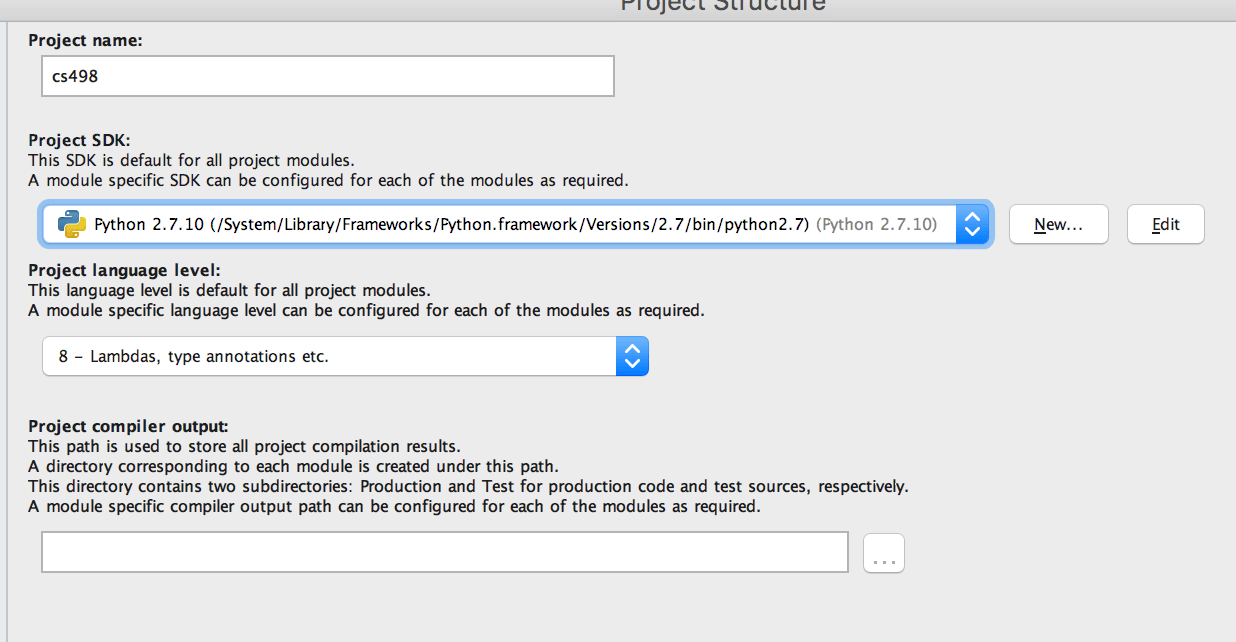Click into the empty compiler output path field
Viewport: 1236px width, 642px height.
coord(444,552)
